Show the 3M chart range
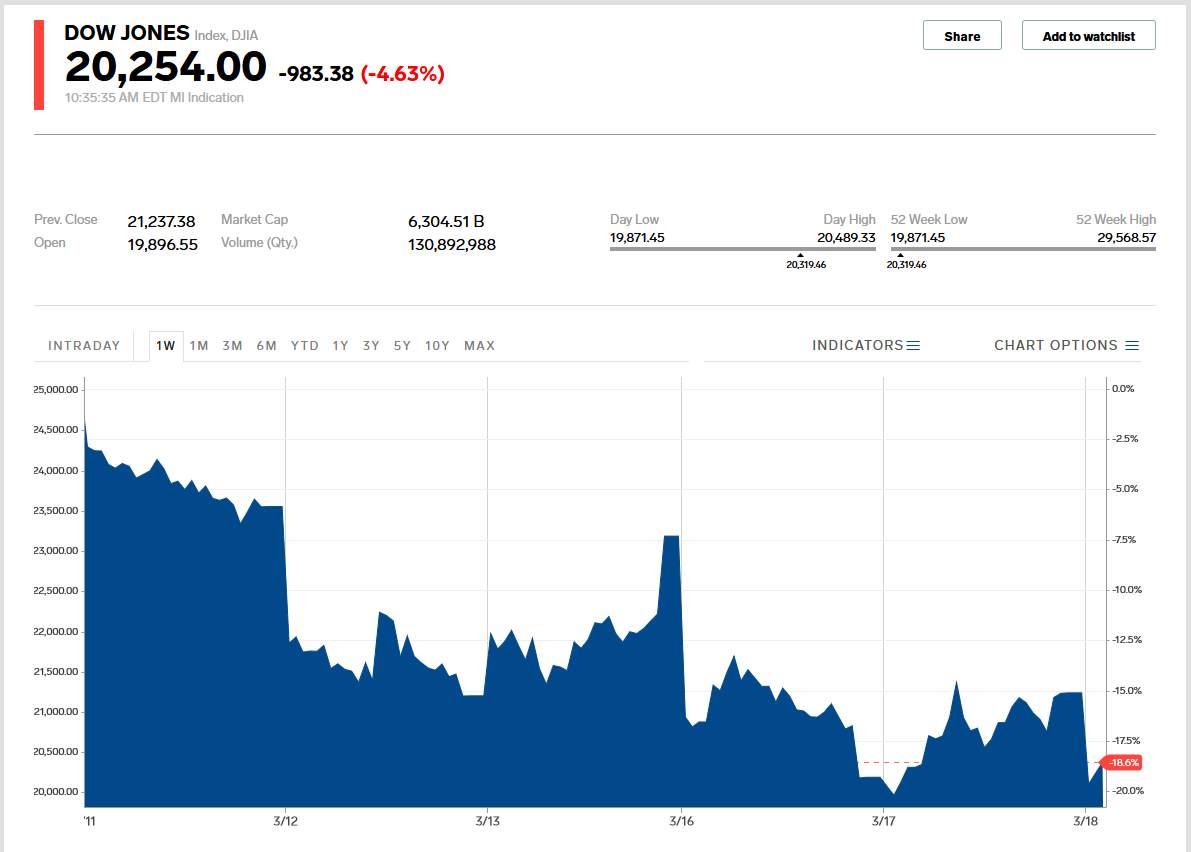 (232, 346)
